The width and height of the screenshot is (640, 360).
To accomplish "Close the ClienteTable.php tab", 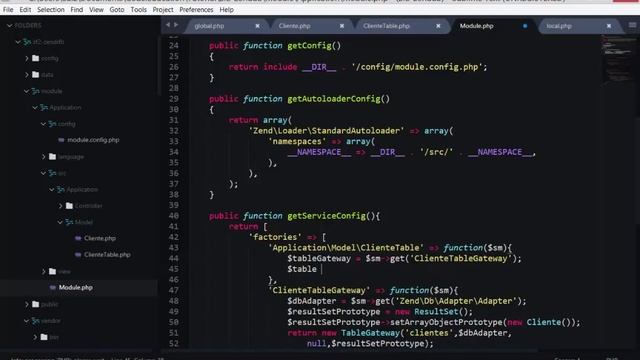I will point(438,26).
